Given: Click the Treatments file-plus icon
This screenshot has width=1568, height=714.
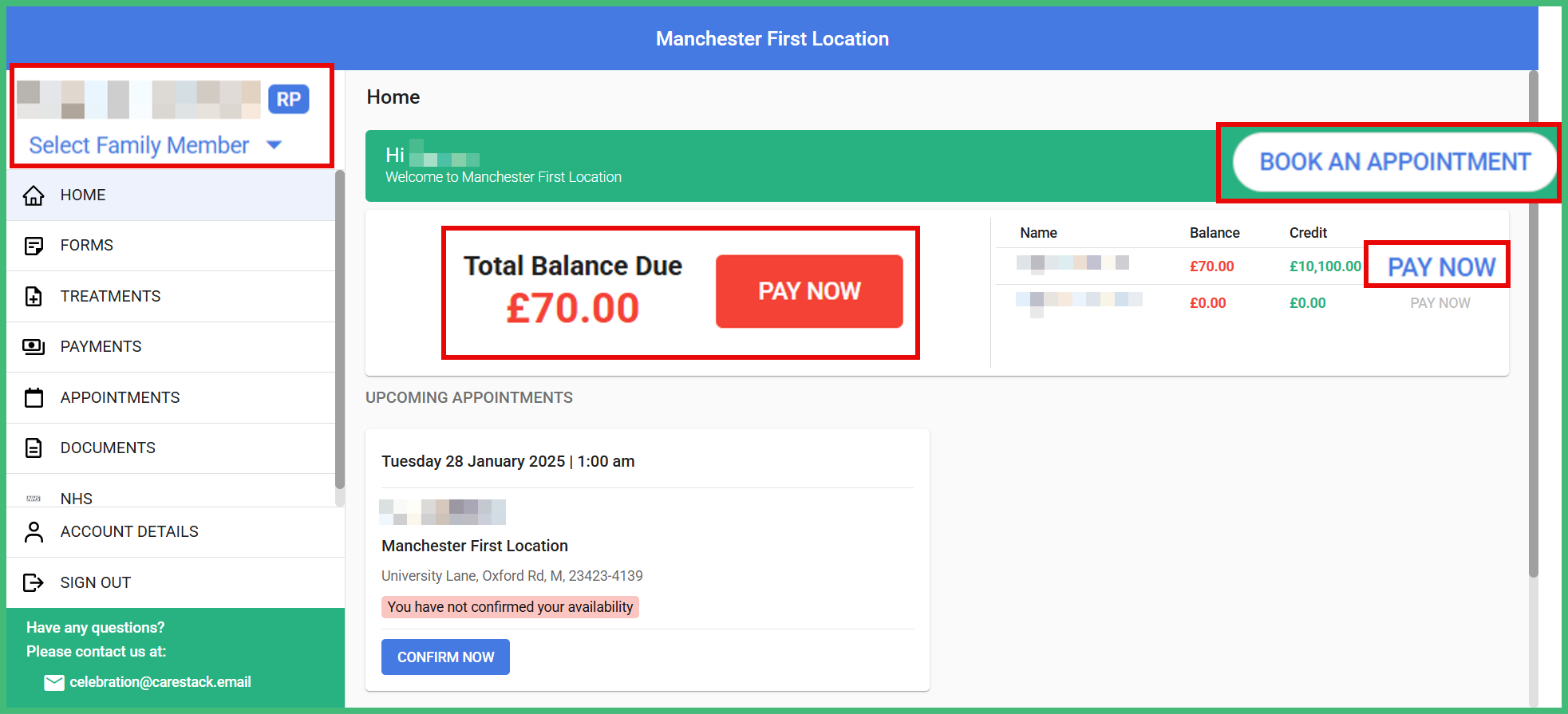Looking at the screenshot, I should click(x=34, y=297).
